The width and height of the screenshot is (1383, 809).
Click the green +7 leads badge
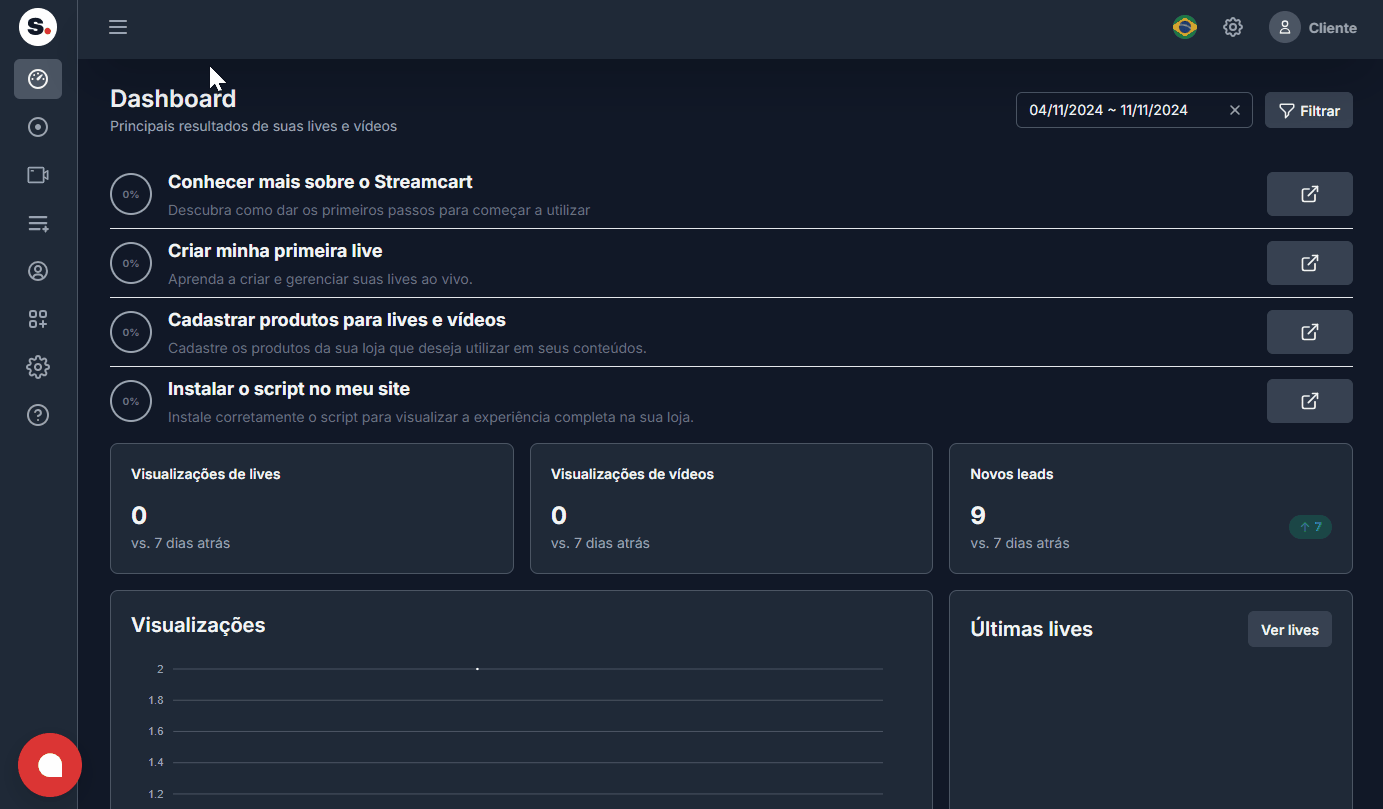coord(1310,527)
